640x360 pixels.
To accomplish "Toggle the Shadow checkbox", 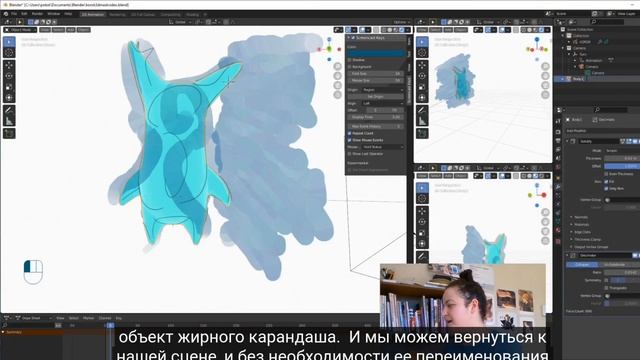I will (349, 60).
